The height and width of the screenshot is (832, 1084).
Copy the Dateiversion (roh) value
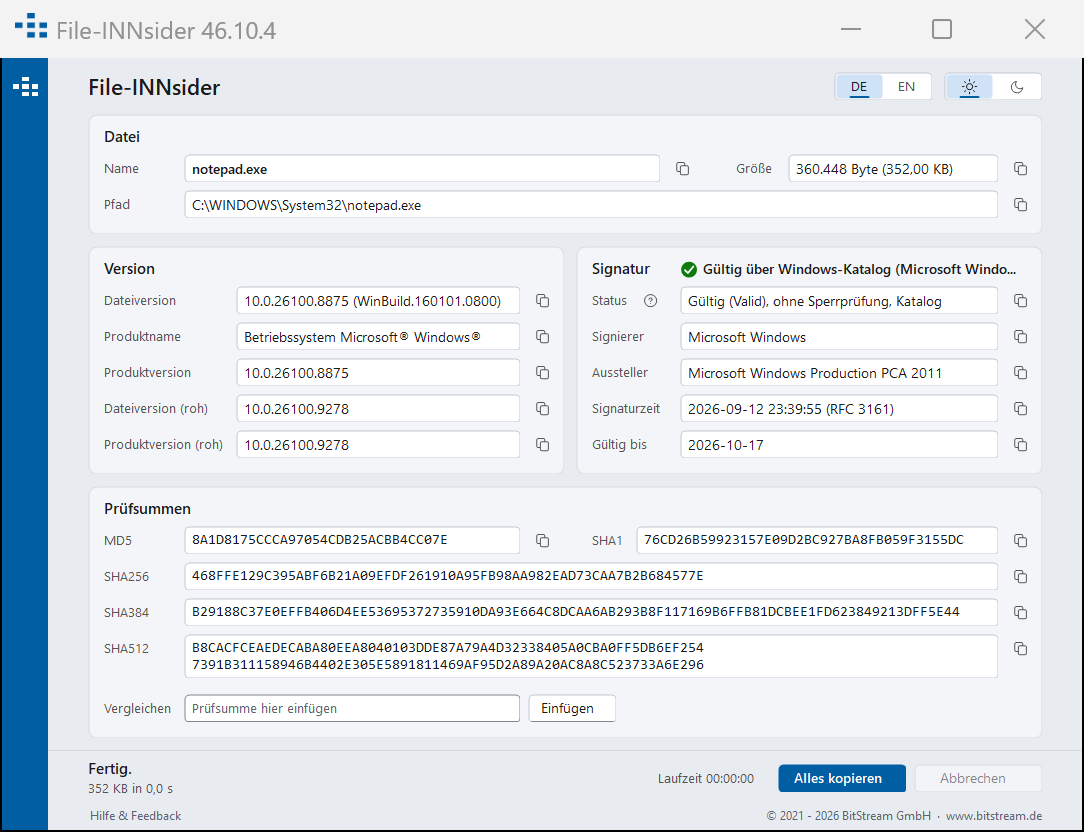(543, 409)
